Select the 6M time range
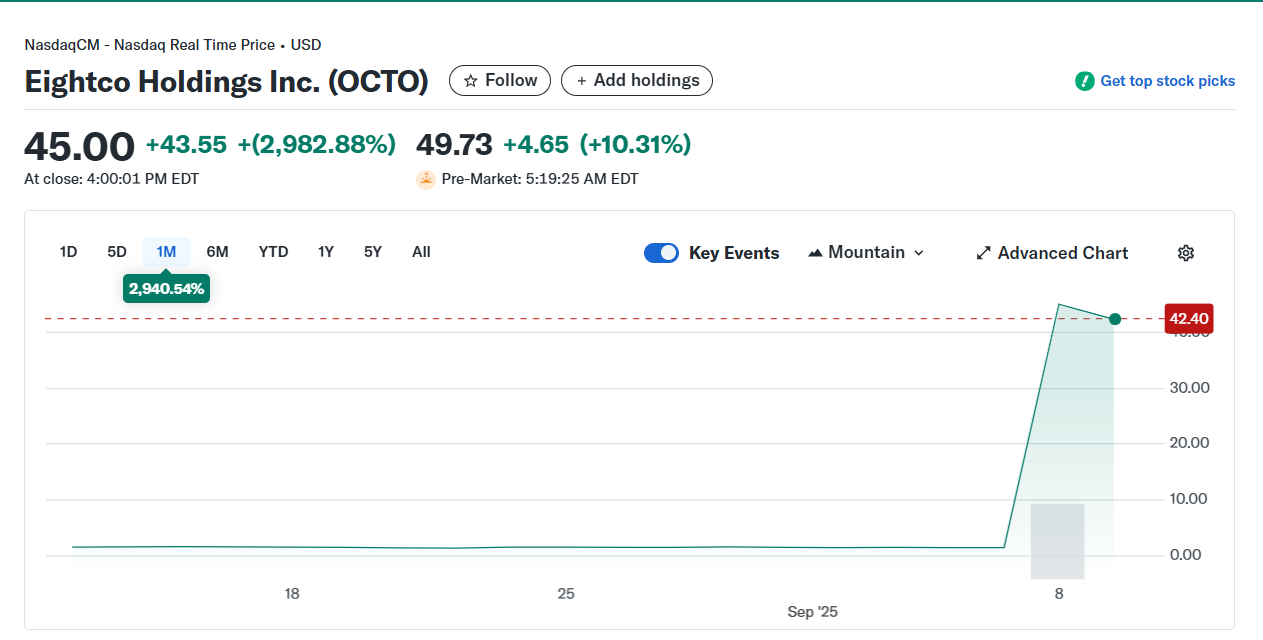 click(217, 252)
